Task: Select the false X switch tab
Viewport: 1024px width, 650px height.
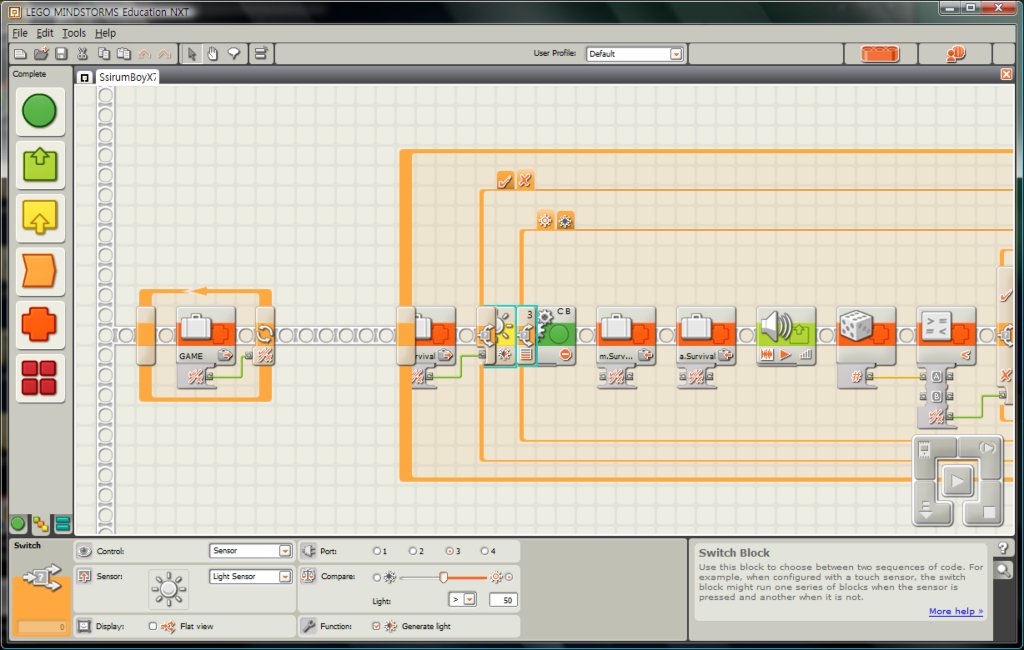Action: [x=525, y=180]
